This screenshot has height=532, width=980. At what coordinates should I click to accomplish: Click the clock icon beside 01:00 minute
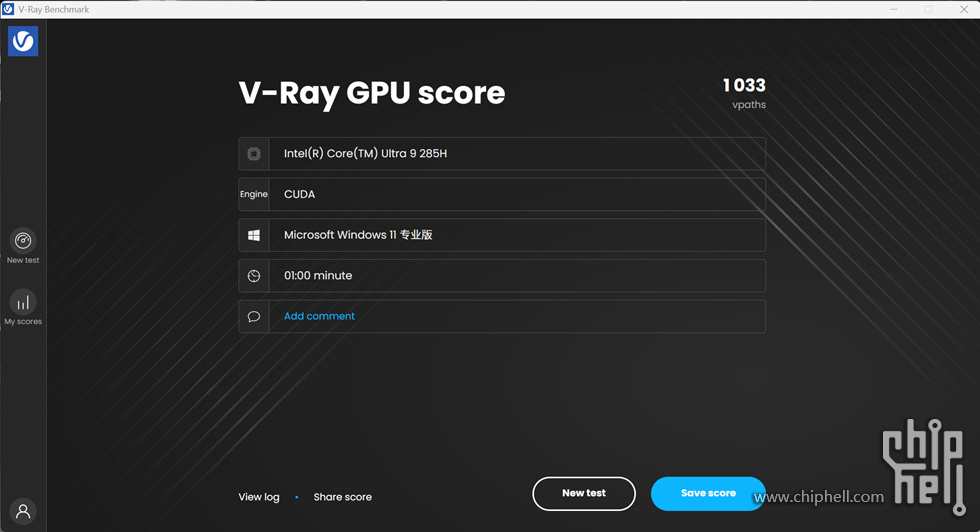tap(254, 276)
